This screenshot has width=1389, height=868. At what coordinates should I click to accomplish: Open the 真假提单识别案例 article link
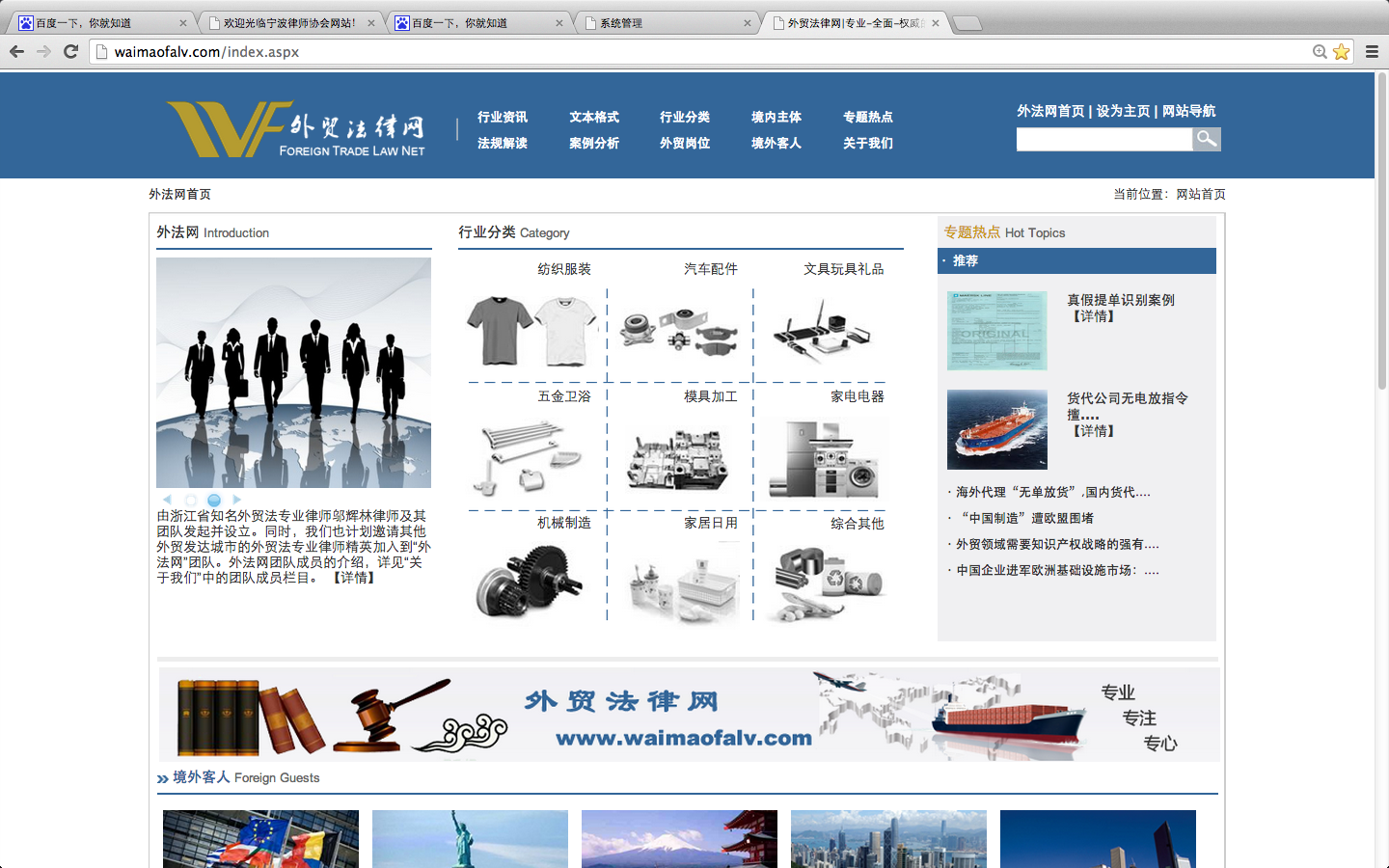tap(1121, 300)
